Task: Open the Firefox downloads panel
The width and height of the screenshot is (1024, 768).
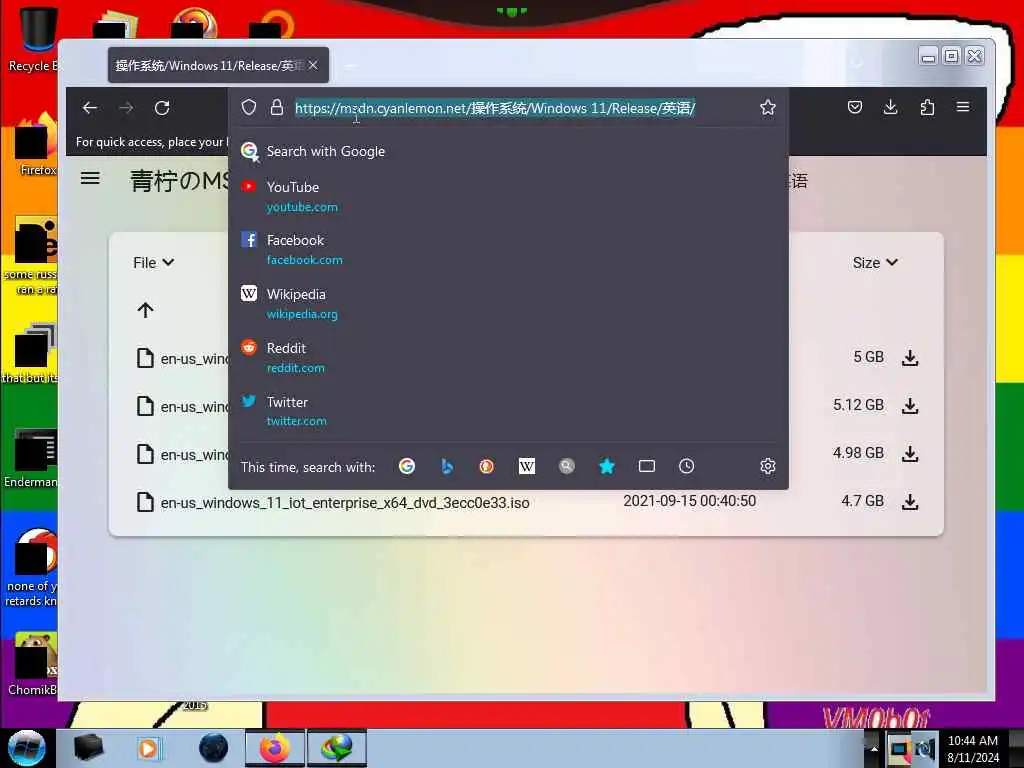Action: pos(890,107)
